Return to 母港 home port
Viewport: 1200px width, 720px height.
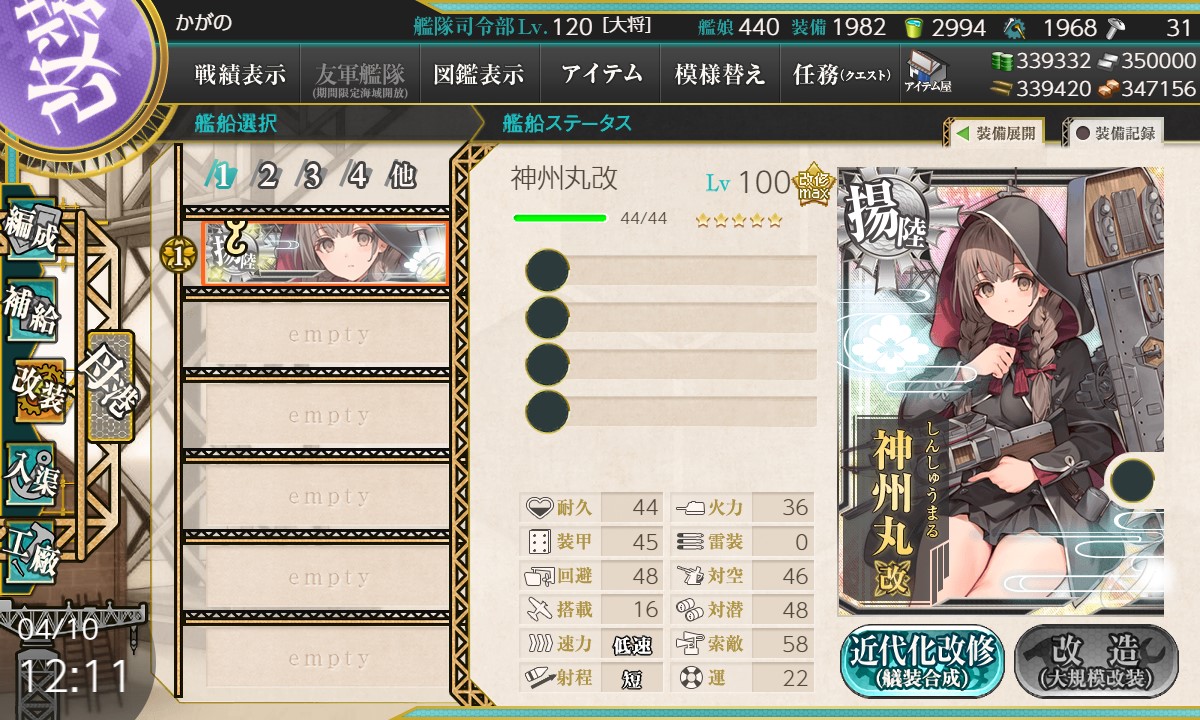[x=110, y=386]
